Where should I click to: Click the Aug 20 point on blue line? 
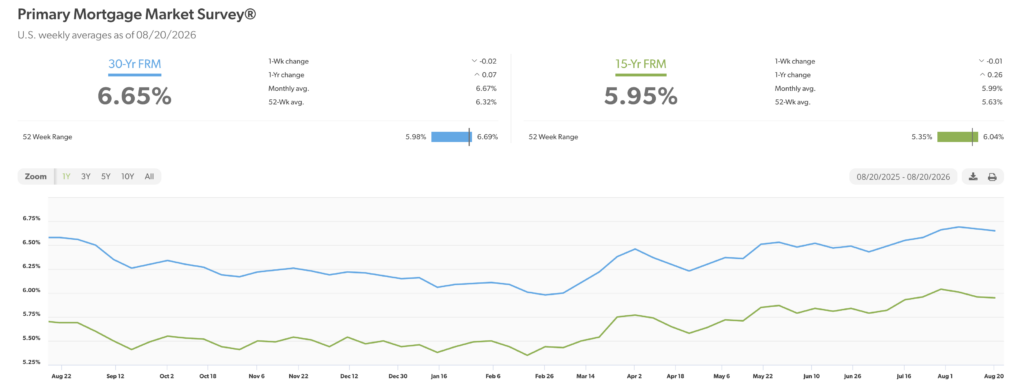[x=995, y=231]
